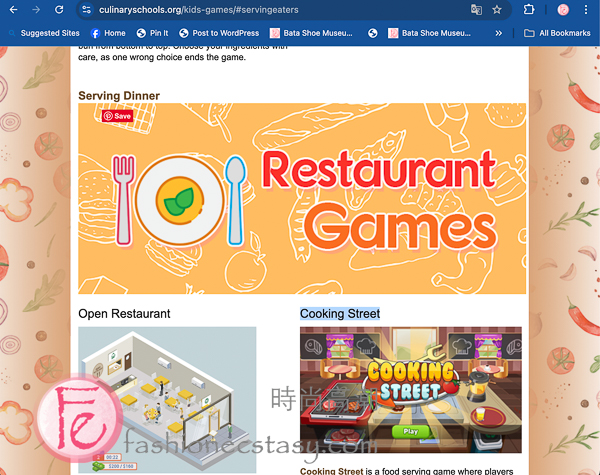Click the Open Restaurant game thumbnail
600x475 pixels.
[167, 400]
